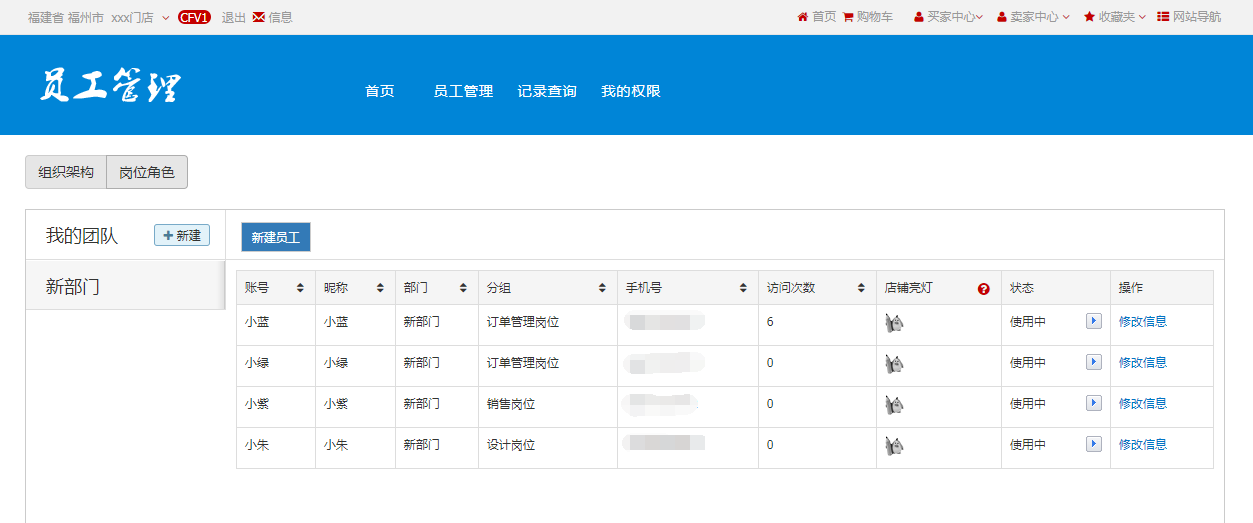The image size is (1253, 523).
Task: Switch to the 岗位角色 tab
Action: pyautogui.click(x=146, y=172)
